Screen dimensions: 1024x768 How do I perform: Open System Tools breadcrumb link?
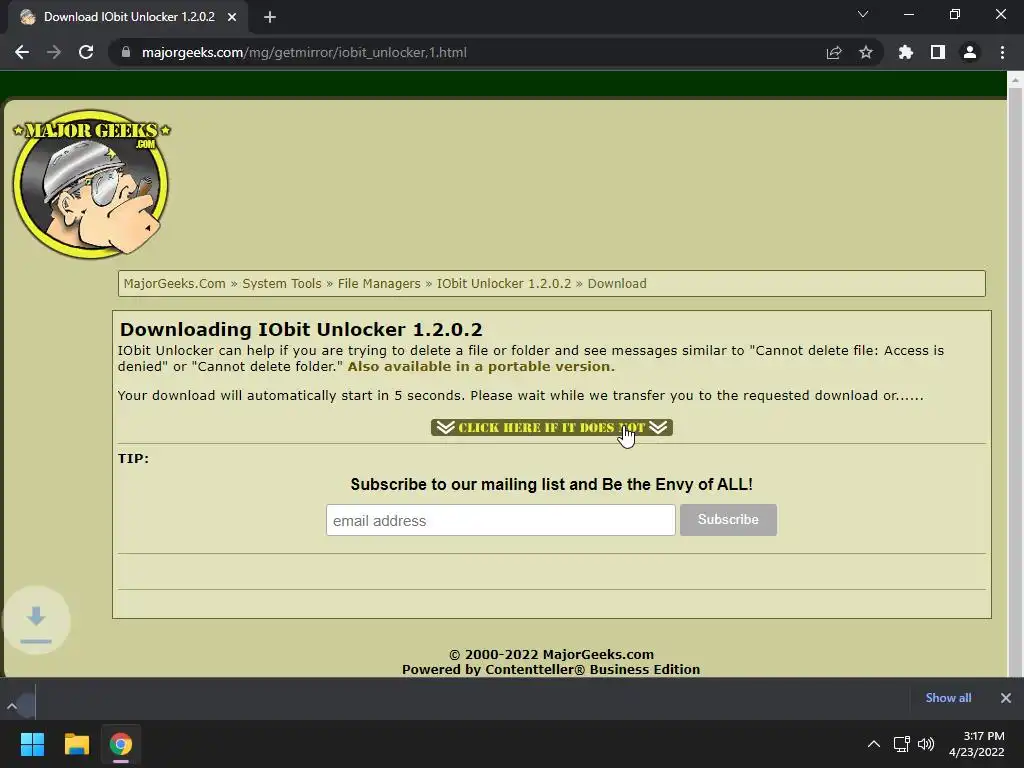click(281, 283)
